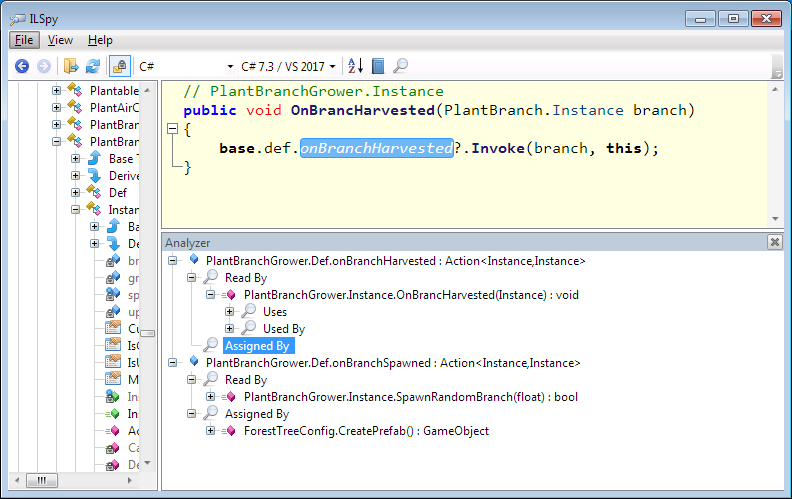Collapse the code block fold marker
The width and height of the screenshot is (792, 499).
click(x=173, y=129)
